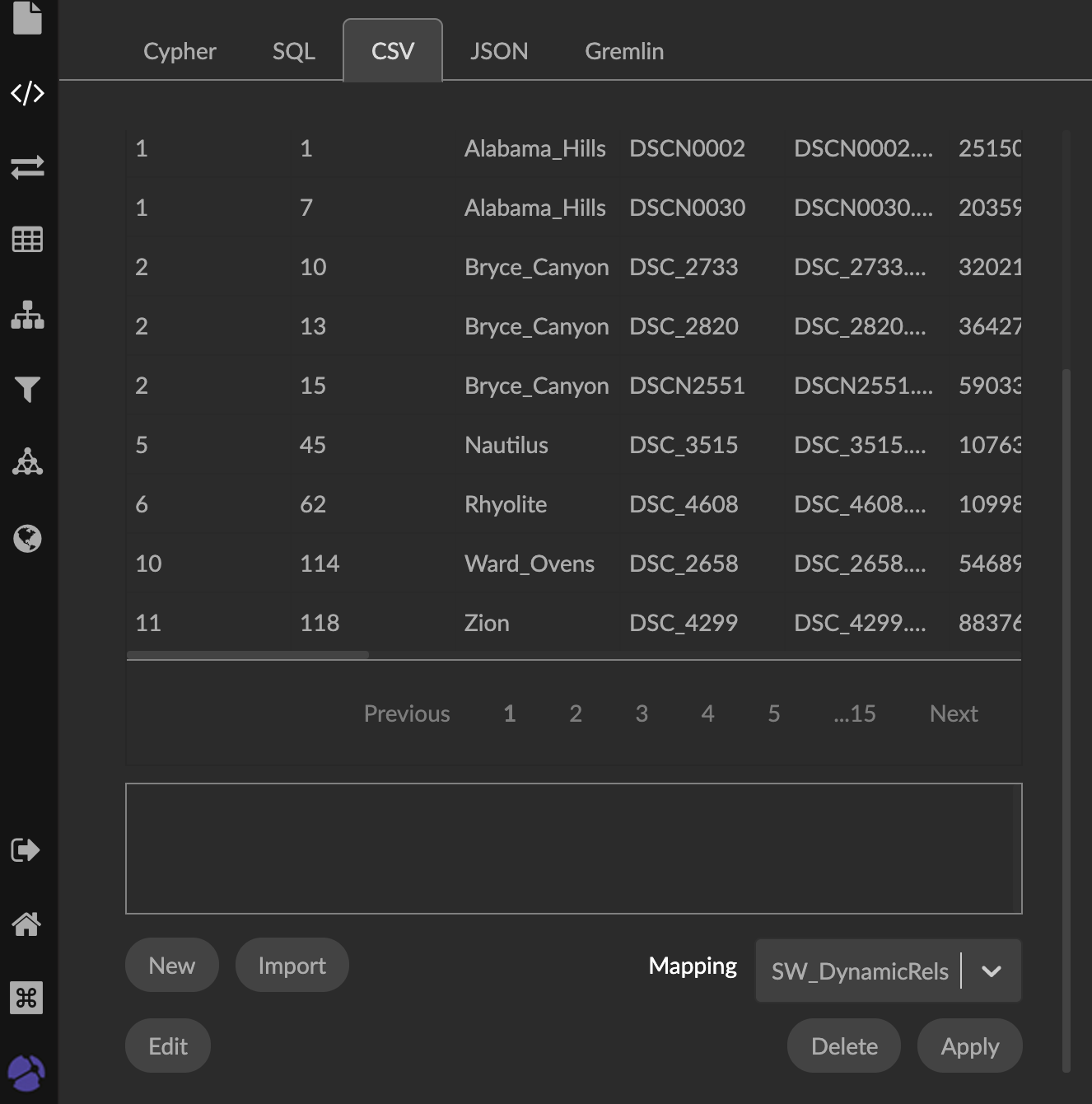Click inside the empty text area
The width and height of the screenshot is (1092, 1104).
pyautogui.click(x=573, y=849)
